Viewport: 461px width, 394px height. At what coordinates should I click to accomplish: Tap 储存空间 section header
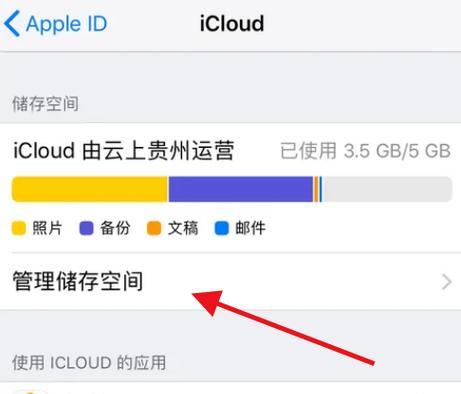pos(45,104)
